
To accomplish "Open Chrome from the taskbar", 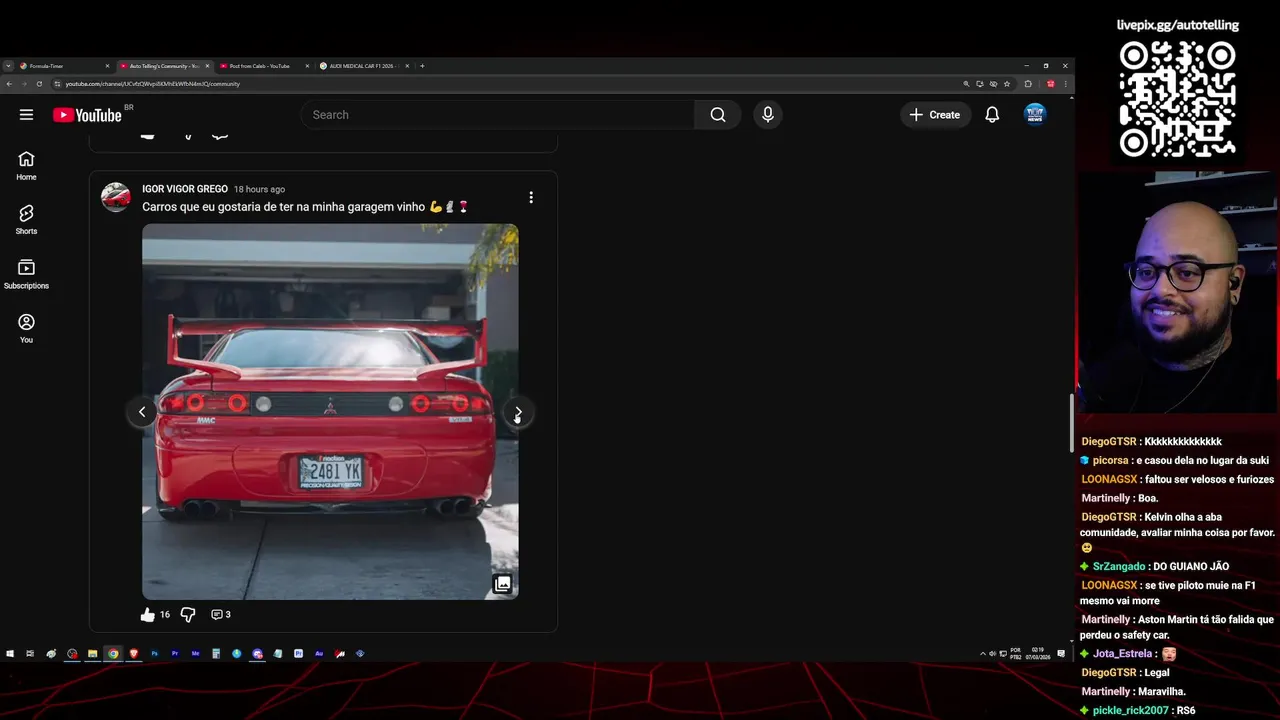I will tap(113, 654).
